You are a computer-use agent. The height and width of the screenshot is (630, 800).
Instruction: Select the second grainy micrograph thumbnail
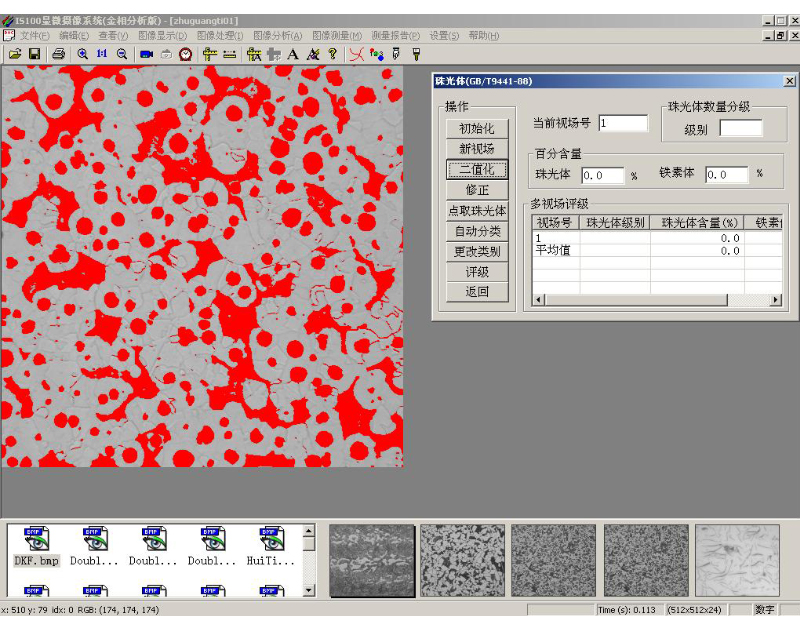tap(462, 561)
